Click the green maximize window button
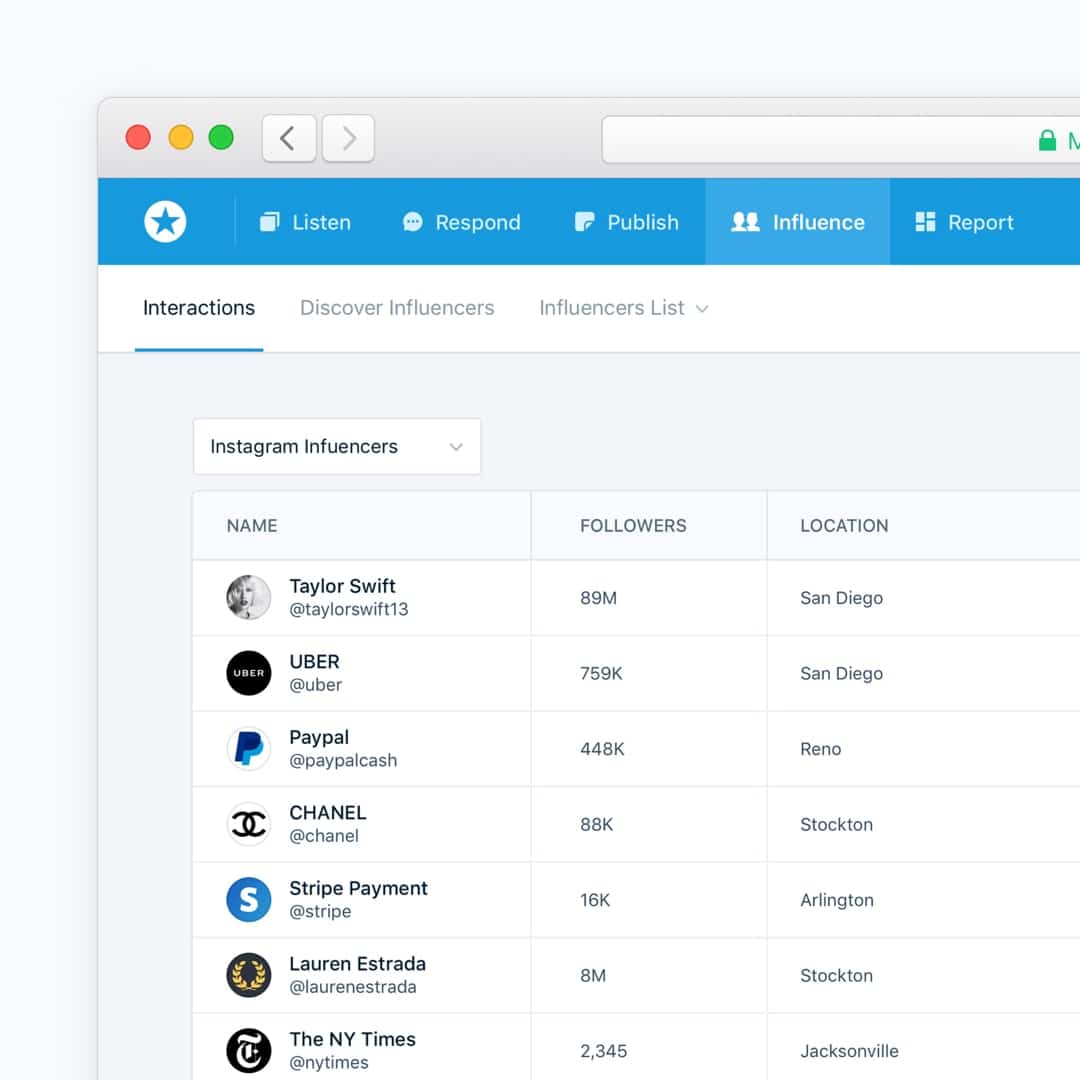The image size is (1080, 1080). click(221, 137)
